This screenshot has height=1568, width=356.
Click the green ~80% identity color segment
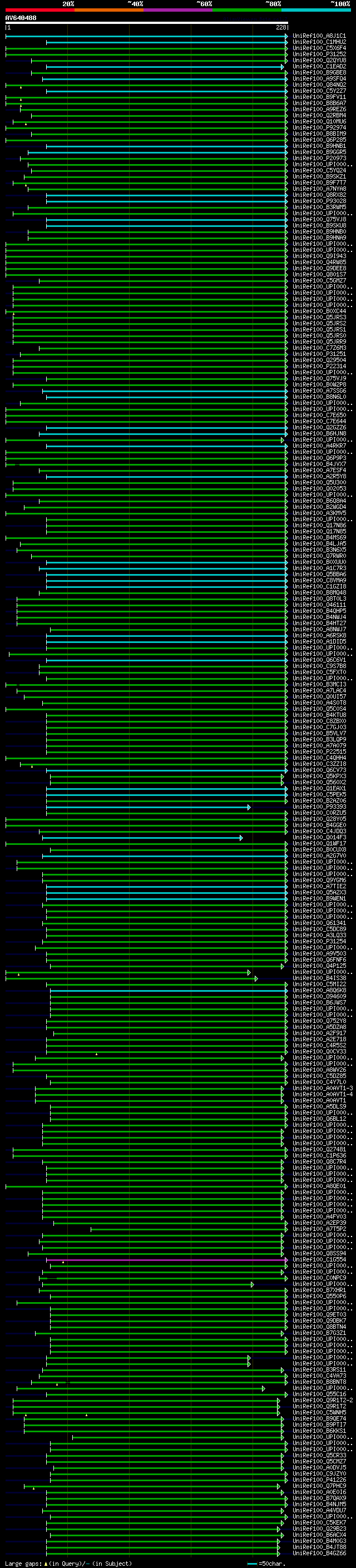pyautogui.click(x=247, y=11)
